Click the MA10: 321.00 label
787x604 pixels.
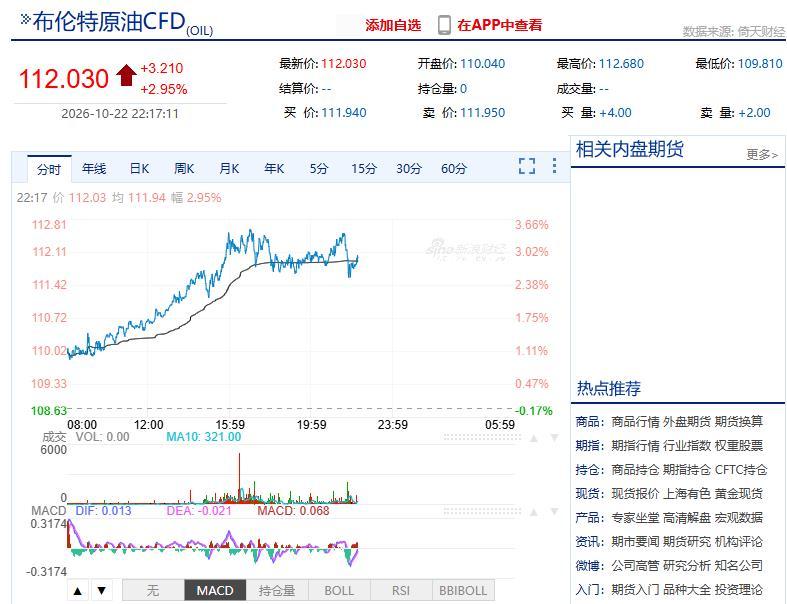click(x=204, y=437)
